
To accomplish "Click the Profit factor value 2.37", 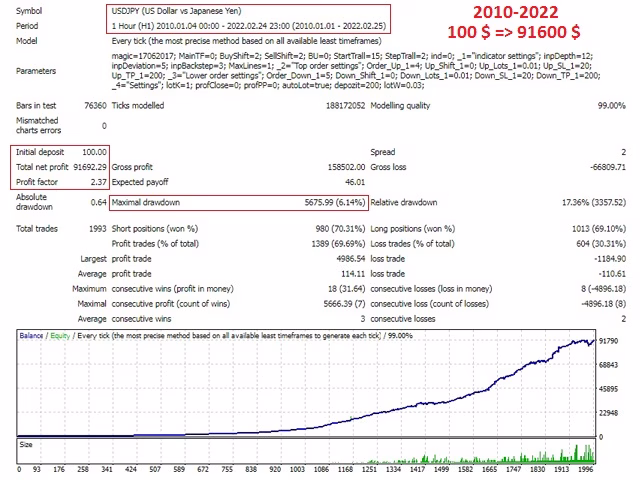I will (x=98, y=182).
